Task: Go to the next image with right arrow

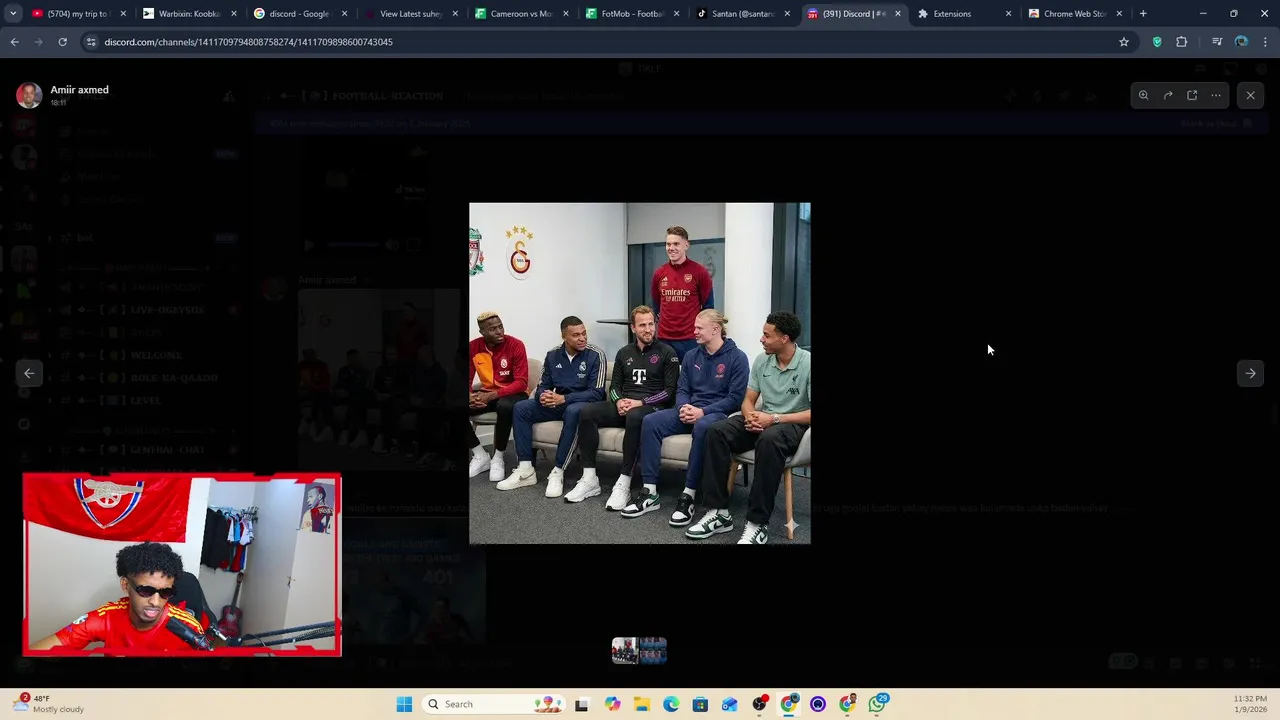Action: tap(1250, 373)
